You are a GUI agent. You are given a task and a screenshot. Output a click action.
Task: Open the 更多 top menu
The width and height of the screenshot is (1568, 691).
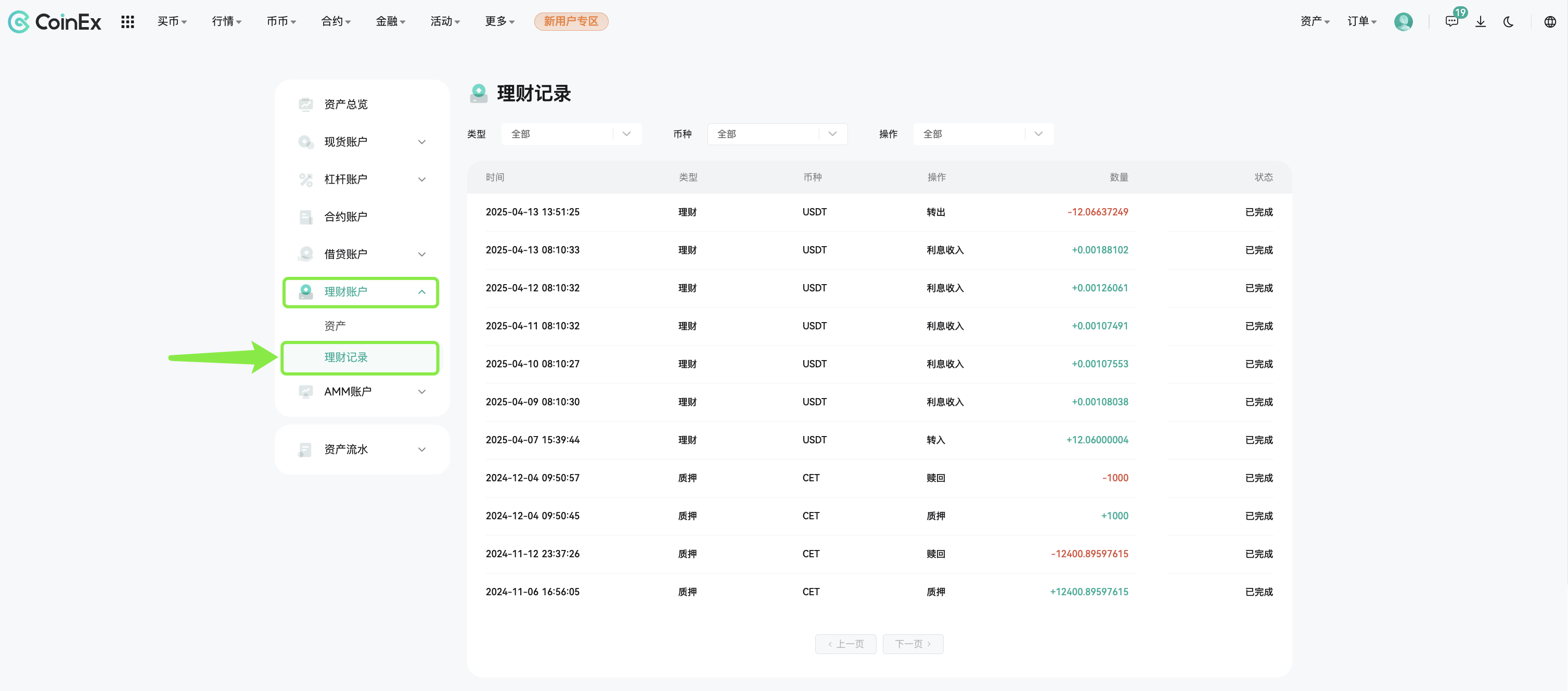[500, 21]
